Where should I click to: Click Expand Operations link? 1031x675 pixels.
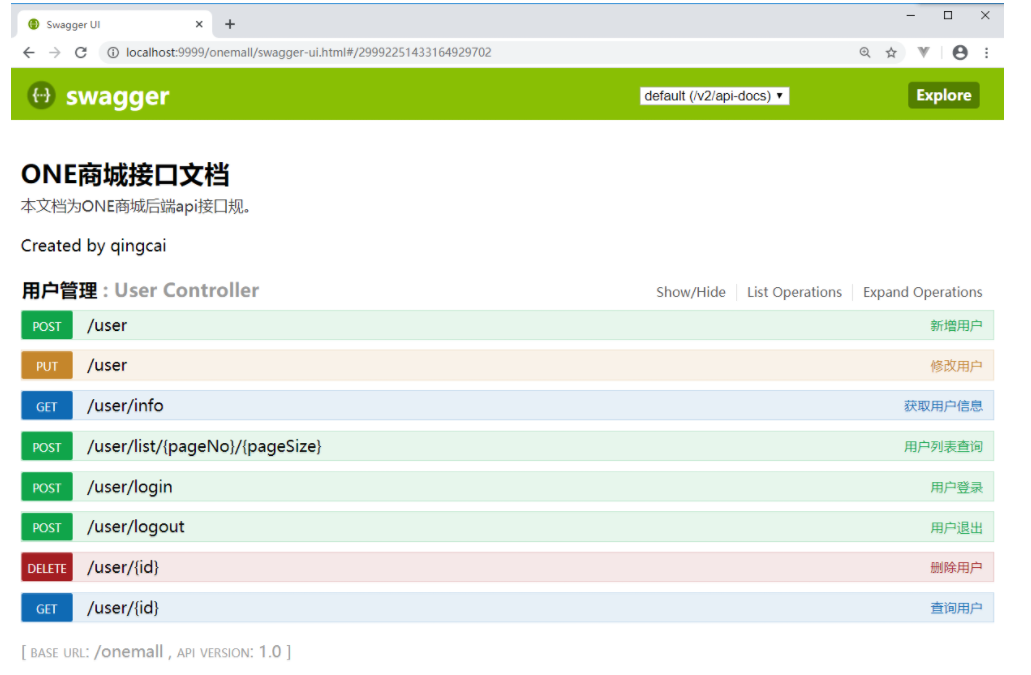pyautogui.click(x=923, y=292)
